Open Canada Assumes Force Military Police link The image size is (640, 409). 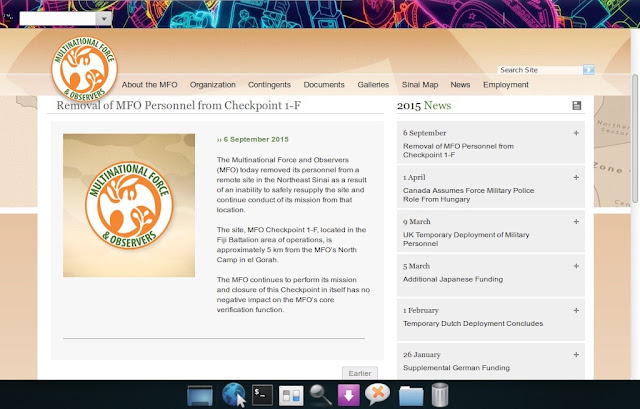pos(468,195)
